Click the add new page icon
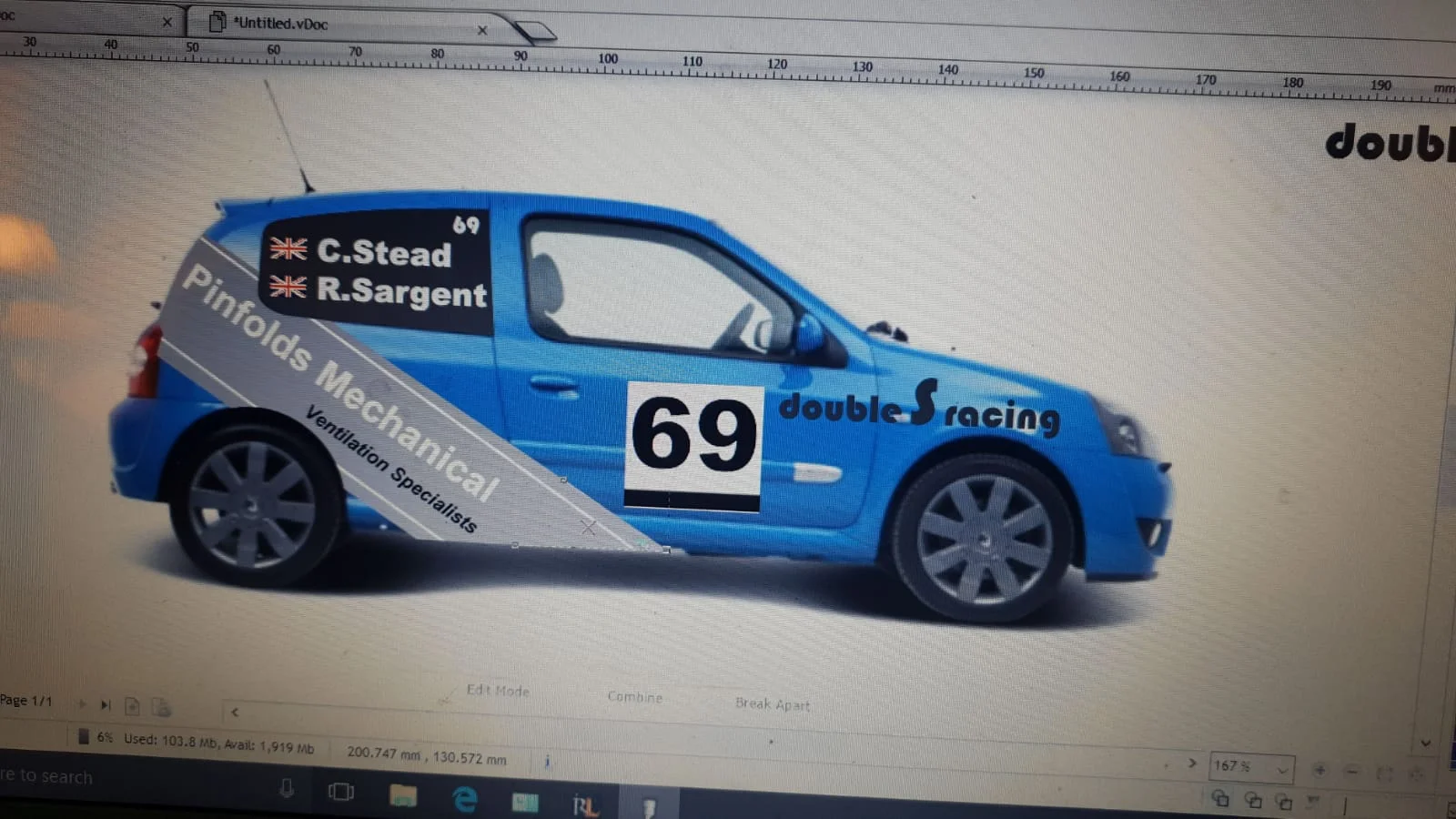 [132, 706]
